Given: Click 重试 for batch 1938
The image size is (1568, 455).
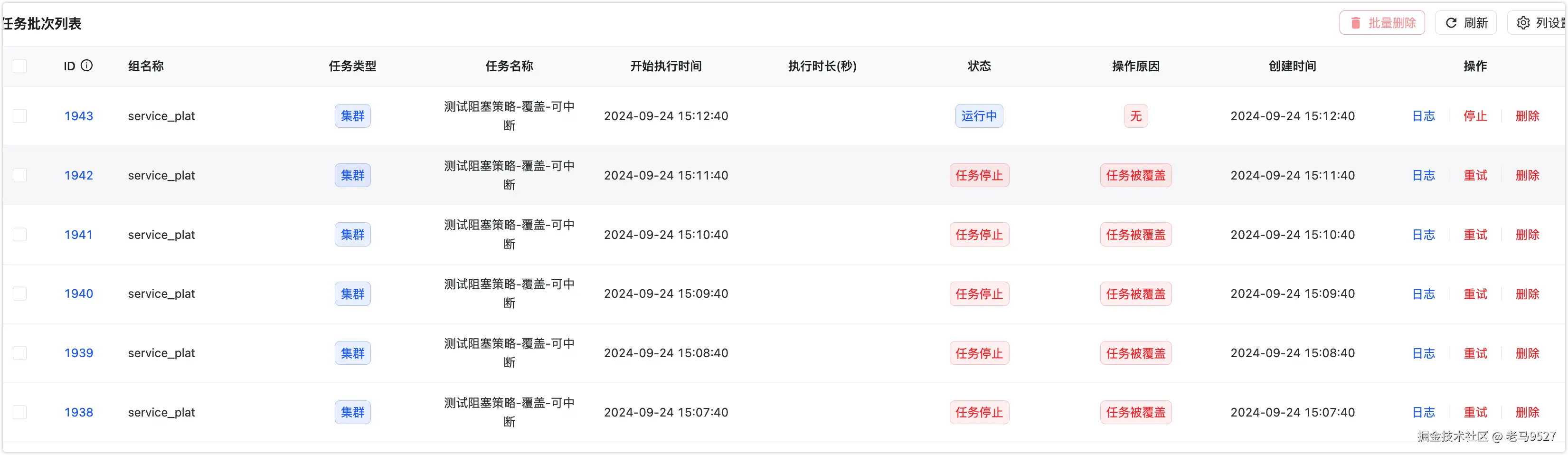Looking at the screenshot, I should (x=1475, y=412).
